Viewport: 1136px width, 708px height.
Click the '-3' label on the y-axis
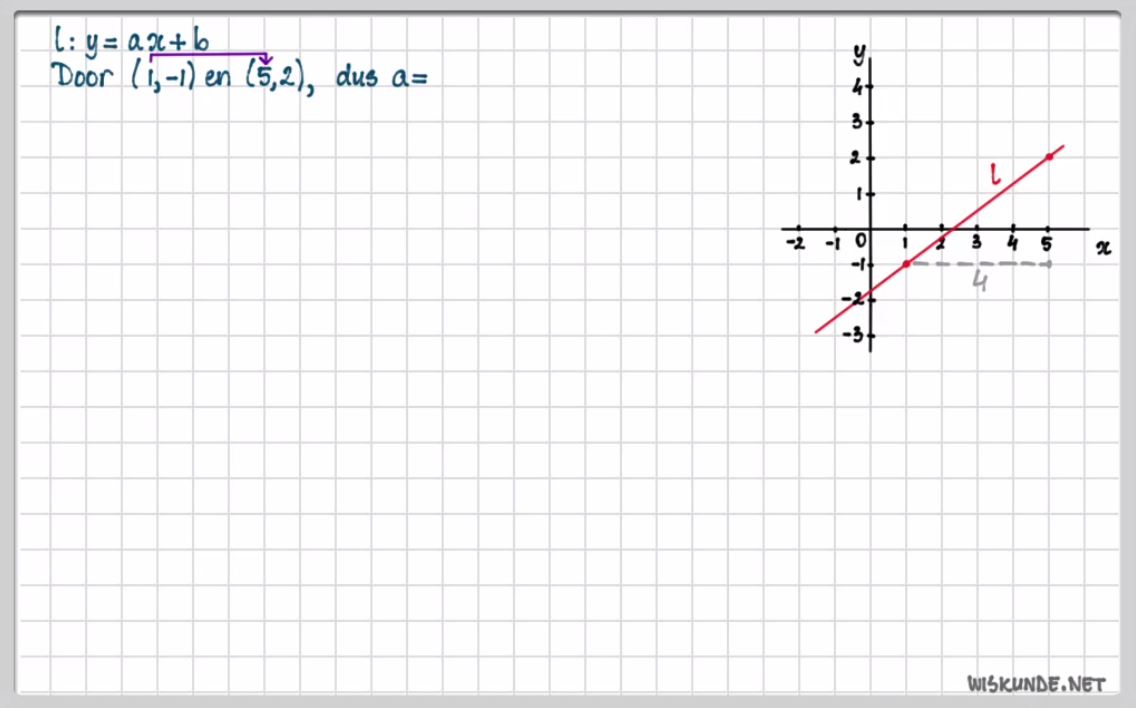point(853,334)
